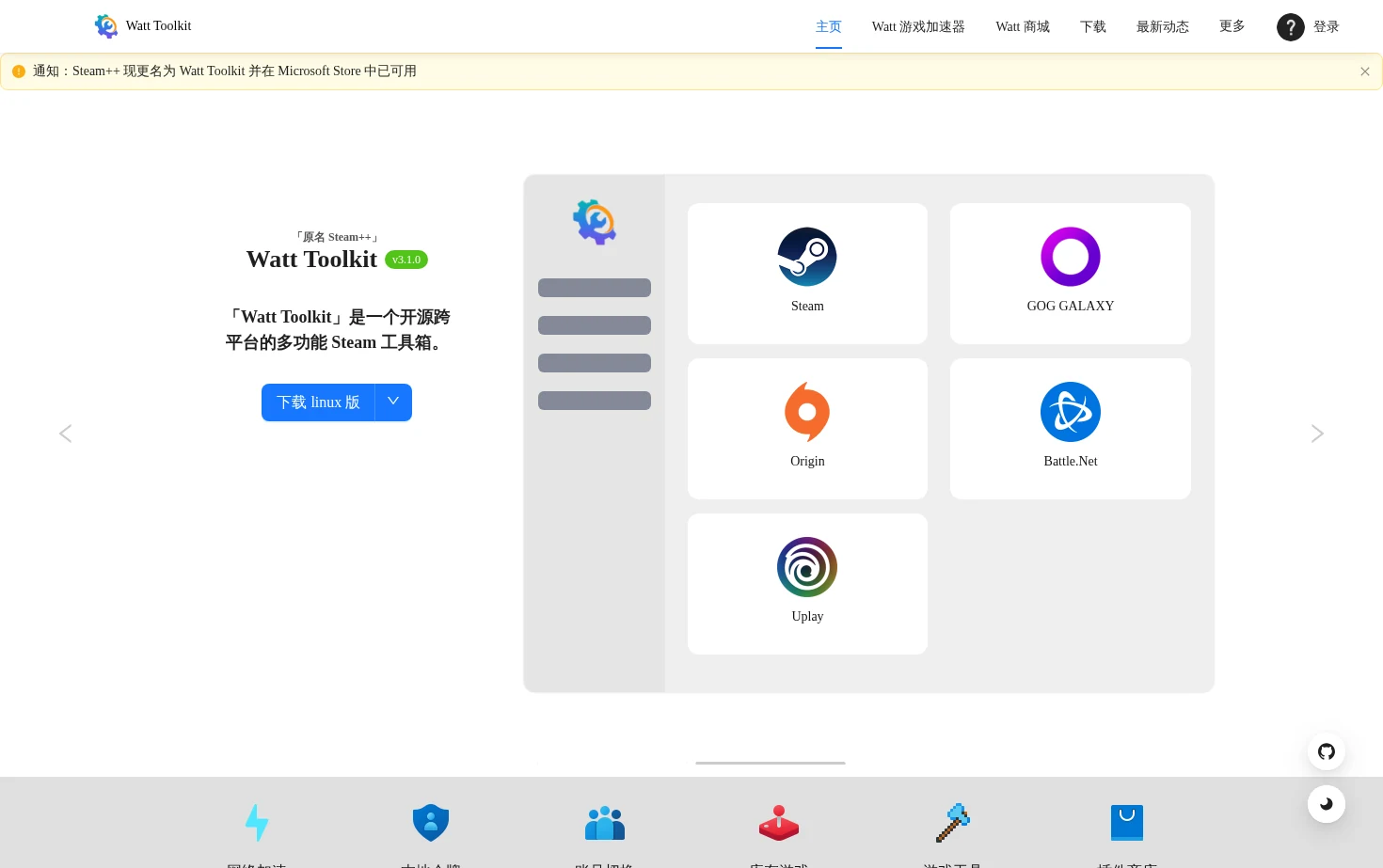1383x868 pixels.
Task: Click the 登录 login link
Action: click(x=1327, y=26)
